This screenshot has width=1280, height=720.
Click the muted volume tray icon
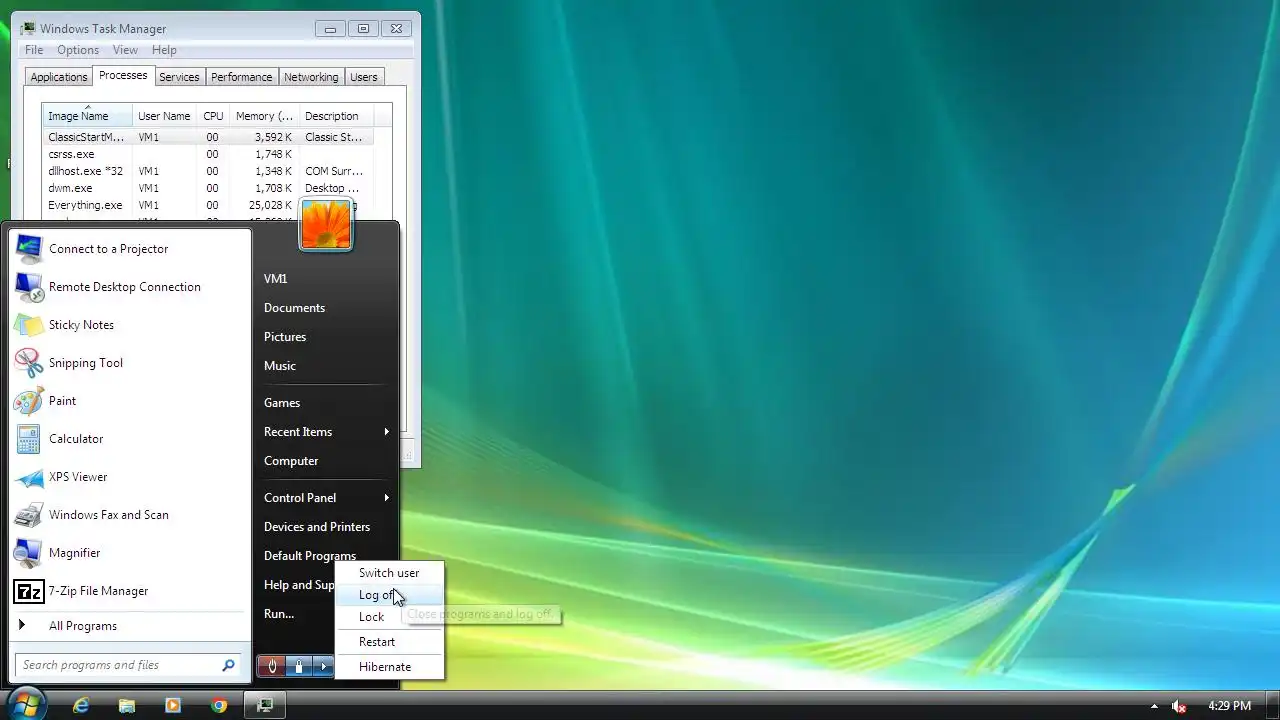click(1180, 706)
